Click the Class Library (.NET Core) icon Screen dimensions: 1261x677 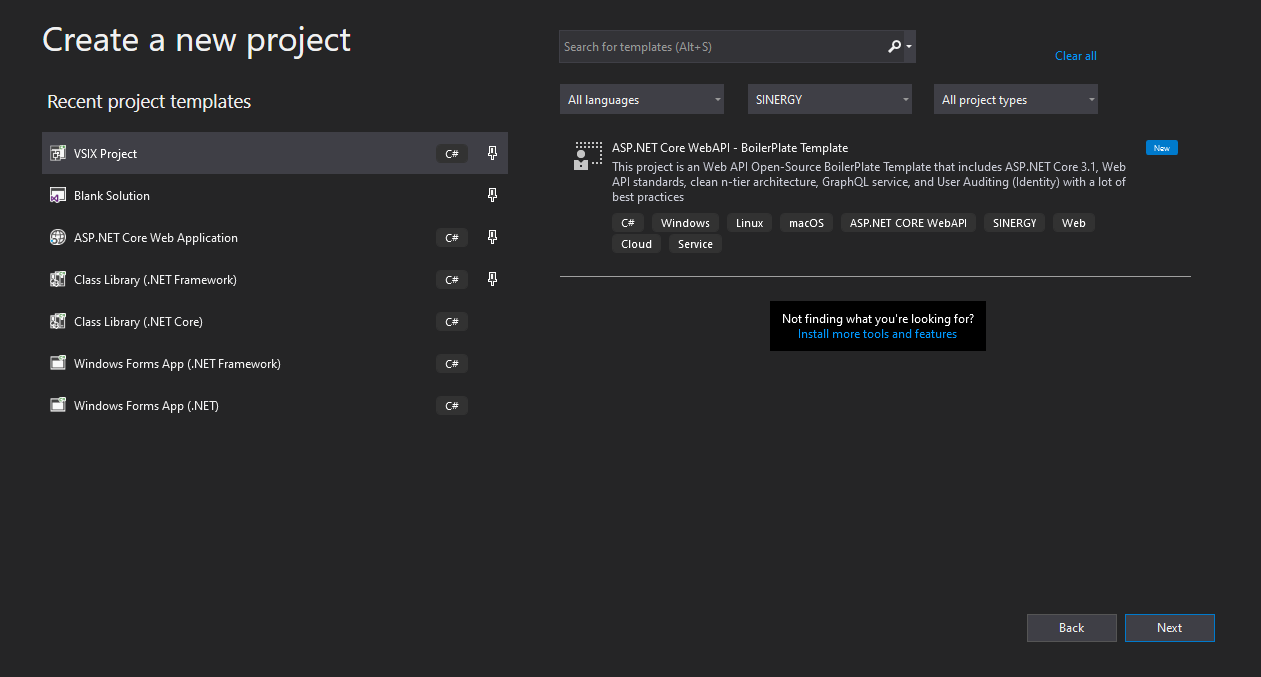click(x=58, y=322)
